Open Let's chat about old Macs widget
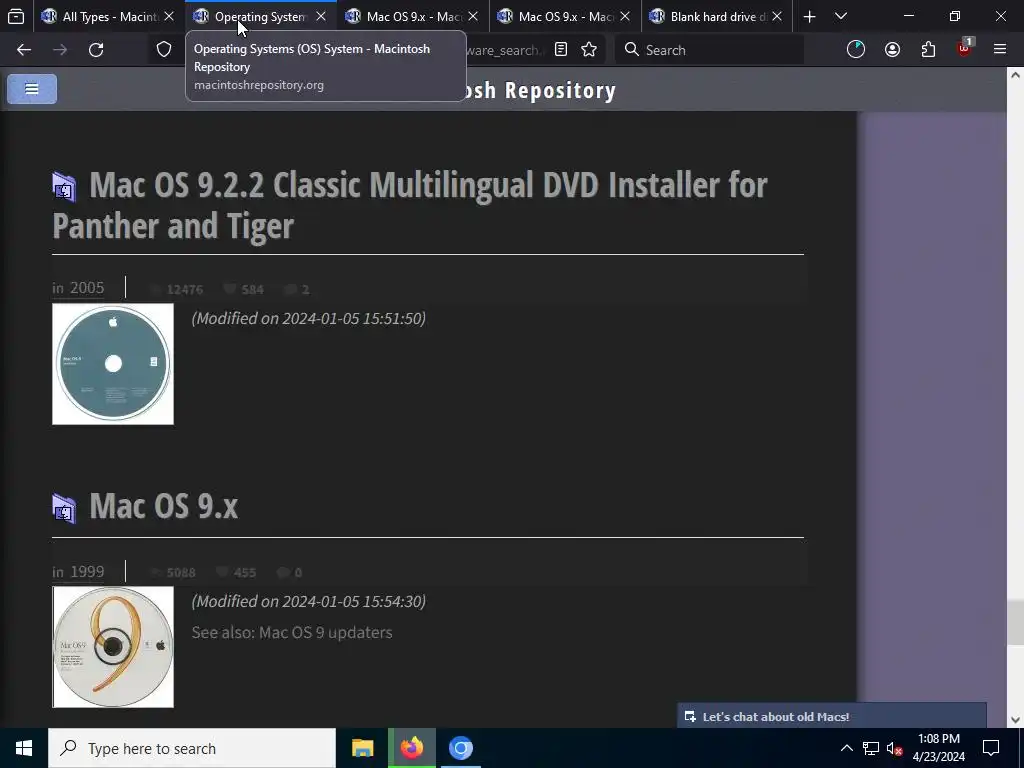1024x768 pixels. coord(832,716)
